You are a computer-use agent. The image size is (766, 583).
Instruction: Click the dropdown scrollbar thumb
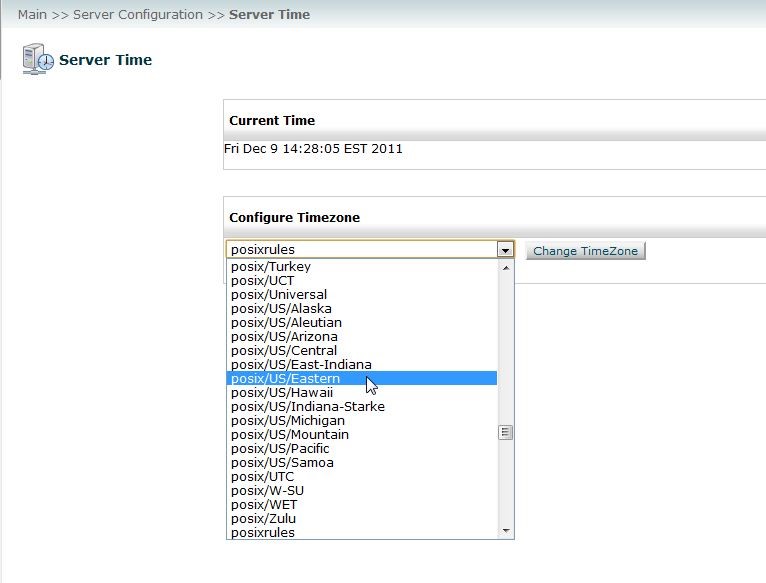click(x=506, y=432)
